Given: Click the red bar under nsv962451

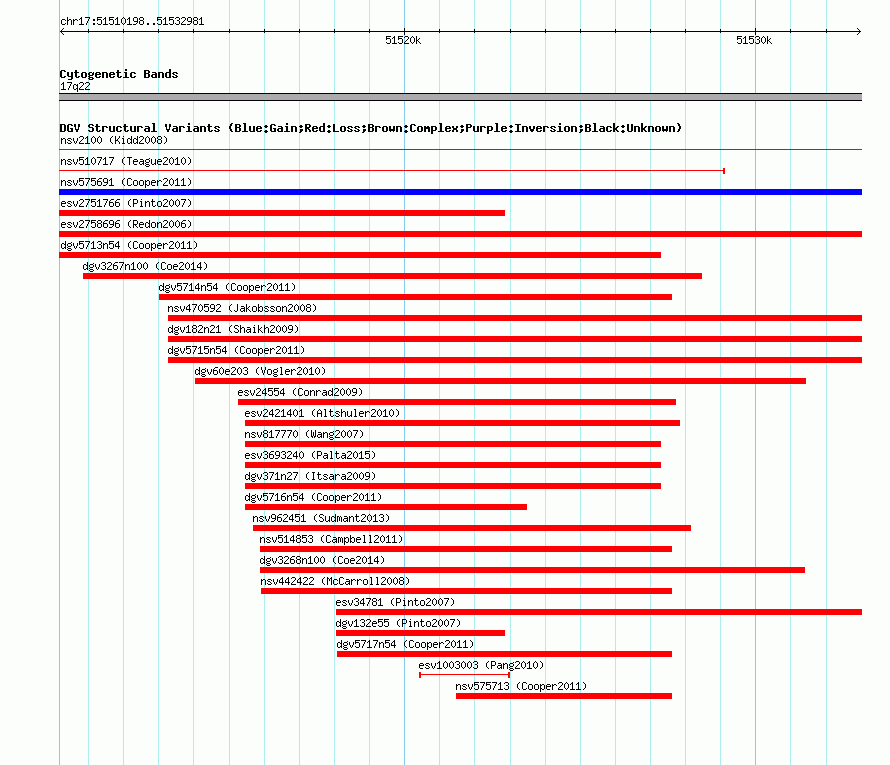Looking at the screenshot, I should click(x=472, y=528).
